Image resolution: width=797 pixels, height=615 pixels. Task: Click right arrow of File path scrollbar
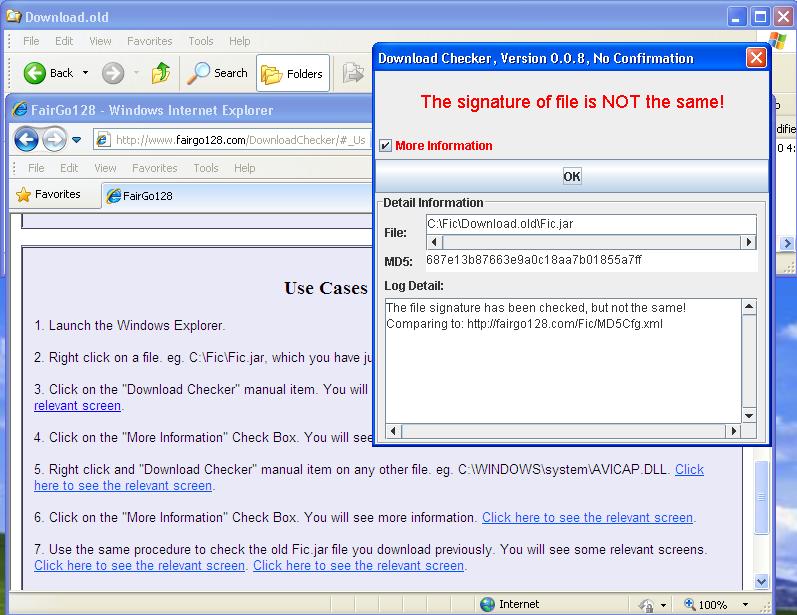tap(748, 242)
